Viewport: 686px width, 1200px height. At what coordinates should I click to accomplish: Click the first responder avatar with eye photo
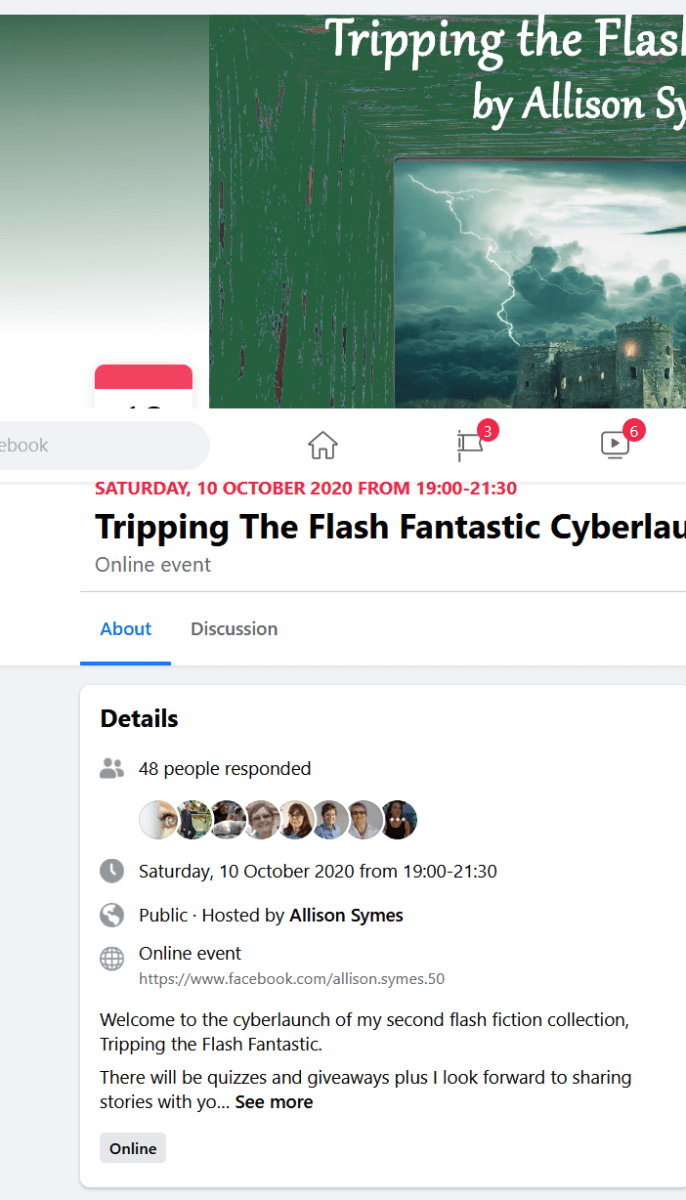click(x=158, y=820)
